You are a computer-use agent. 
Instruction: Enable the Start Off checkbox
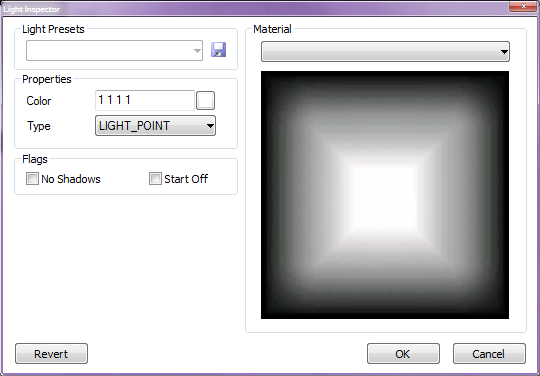pos(155,179)
